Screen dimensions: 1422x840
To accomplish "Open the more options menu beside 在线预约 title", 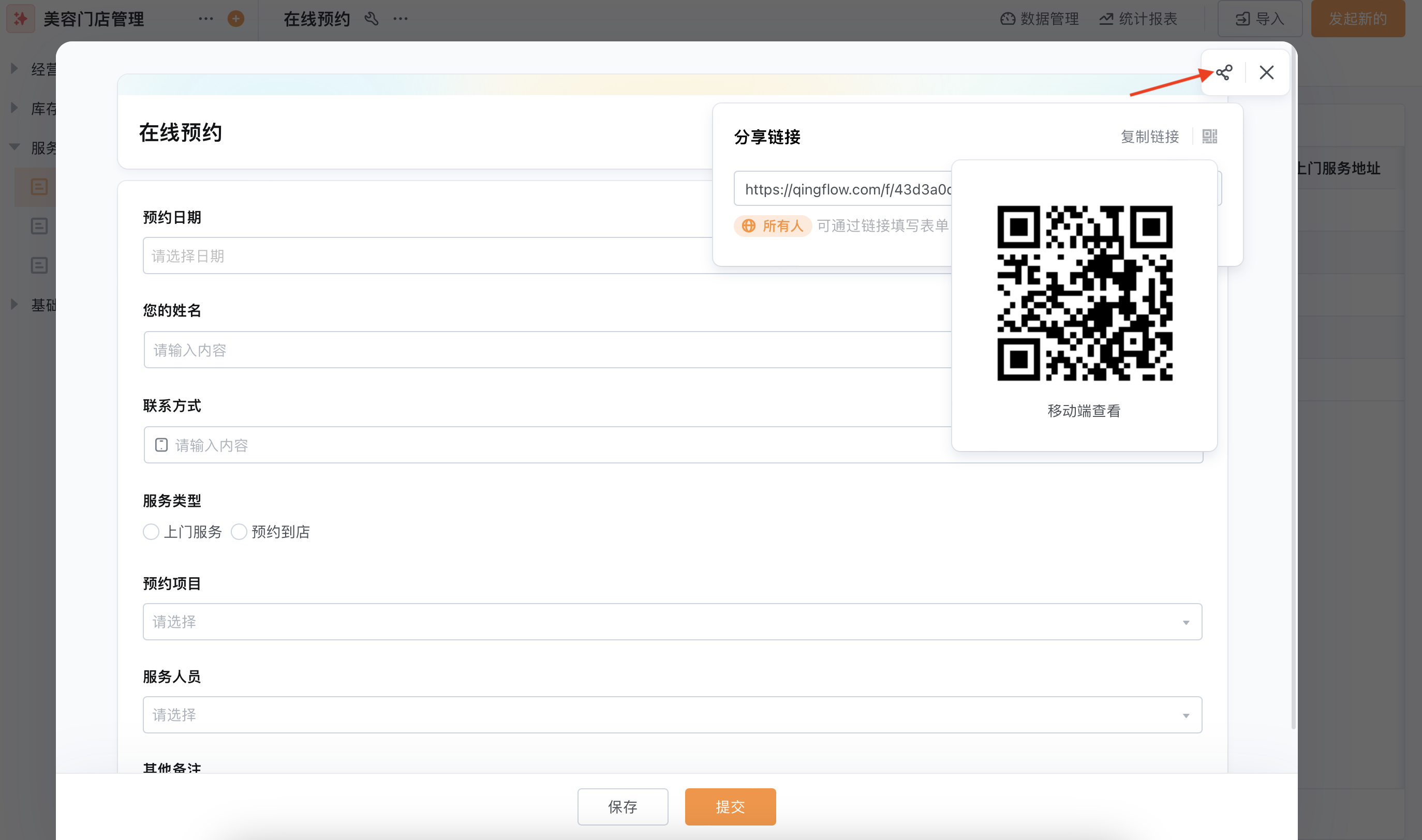I will (x=401, y=19).
